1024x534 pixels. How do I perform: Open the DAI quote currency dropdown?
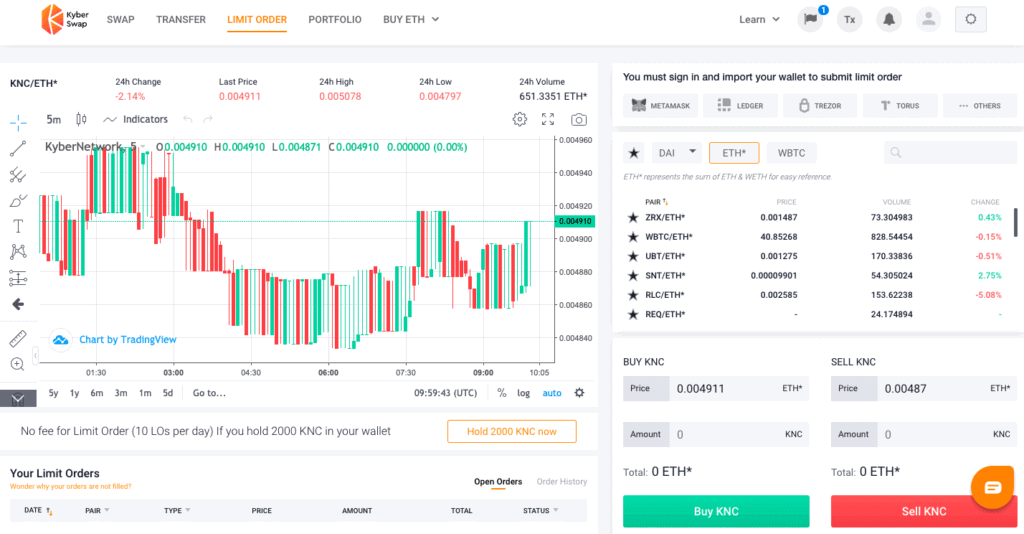click(677, 153)
